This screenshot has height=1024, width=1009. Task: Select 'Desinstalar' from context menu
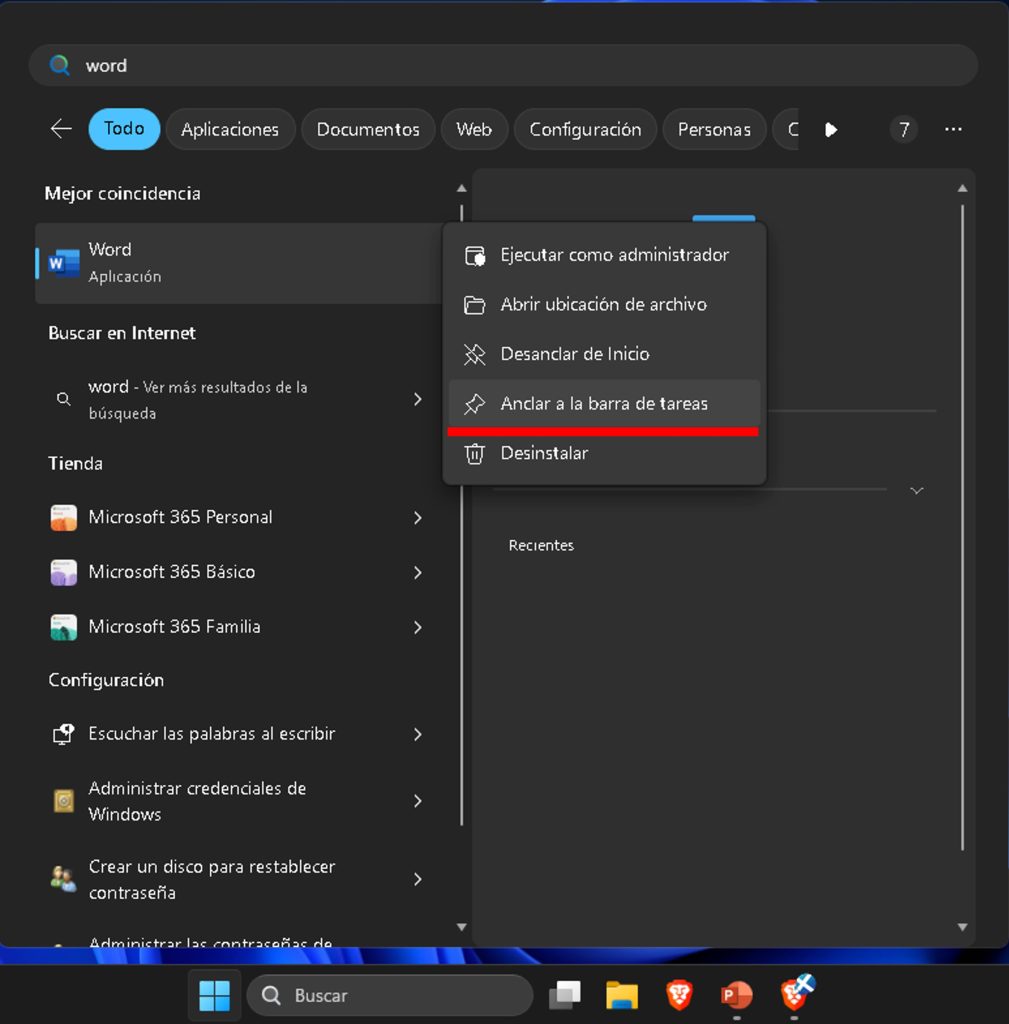point(544,454)
